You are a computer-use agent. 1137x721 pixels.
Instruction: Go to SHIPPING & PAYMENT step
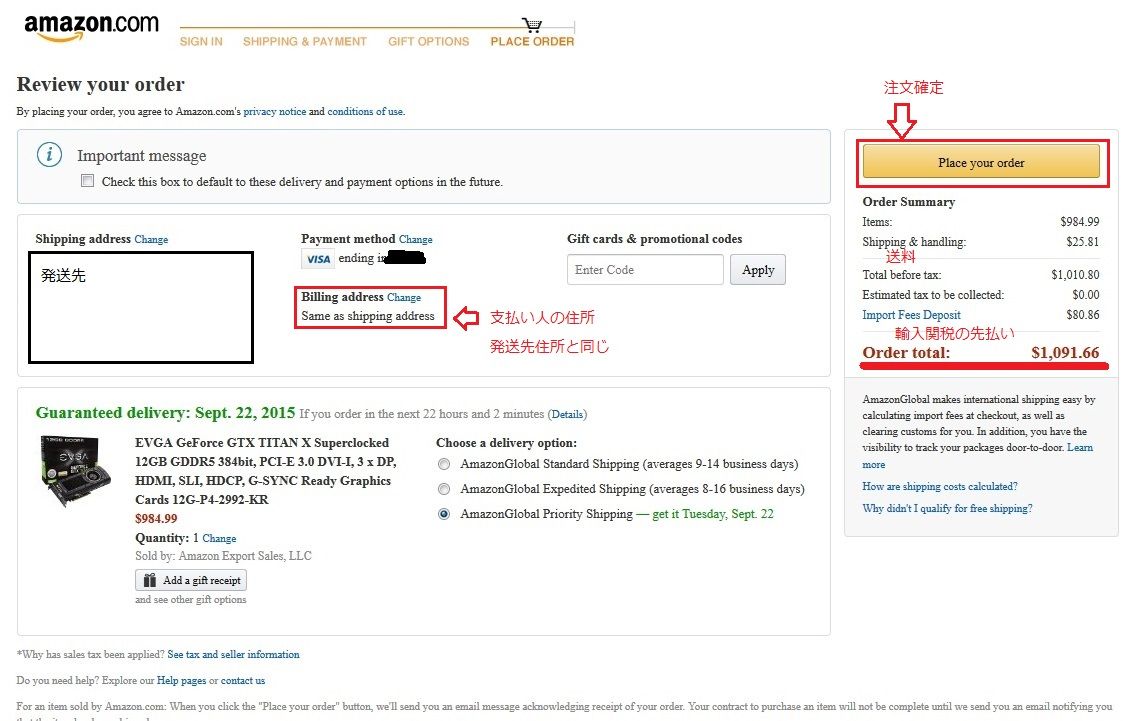pos(305,41)
